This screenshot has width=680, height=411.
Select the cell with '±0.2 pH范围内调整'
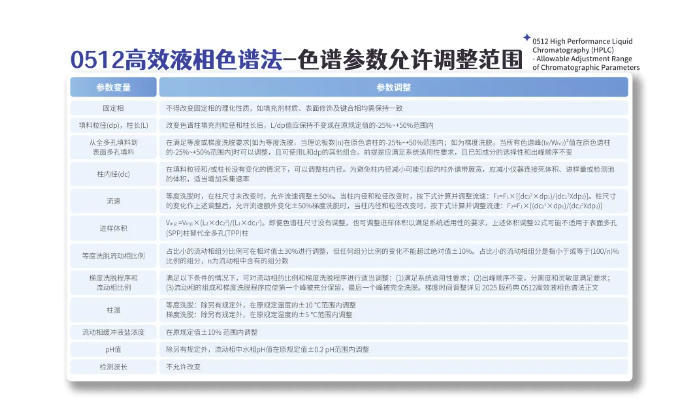(393, 349)
